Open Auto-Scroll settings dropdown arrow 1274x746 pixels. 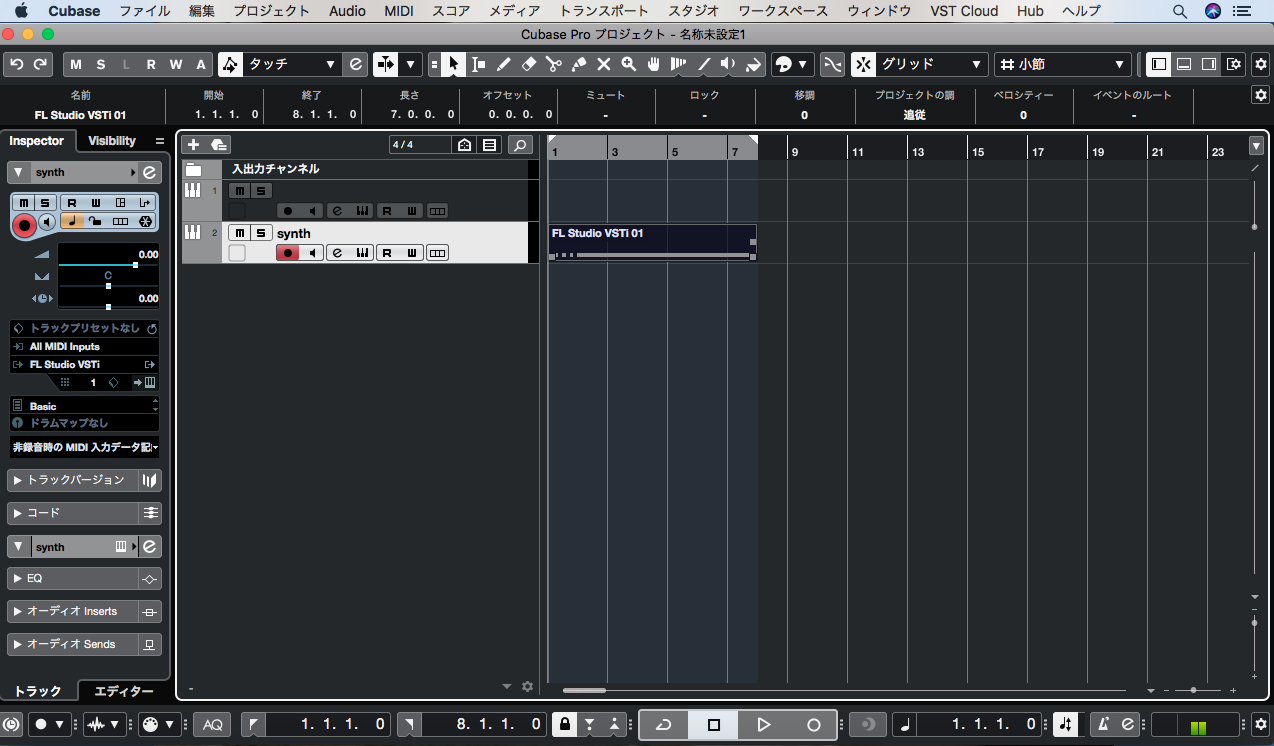tap(411, 64)
